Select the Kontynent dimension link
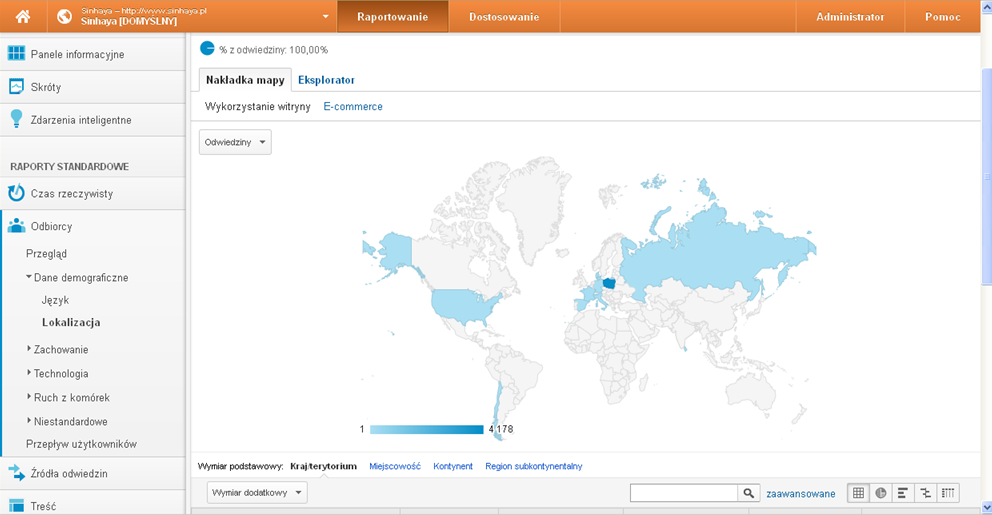 [453, 467]
